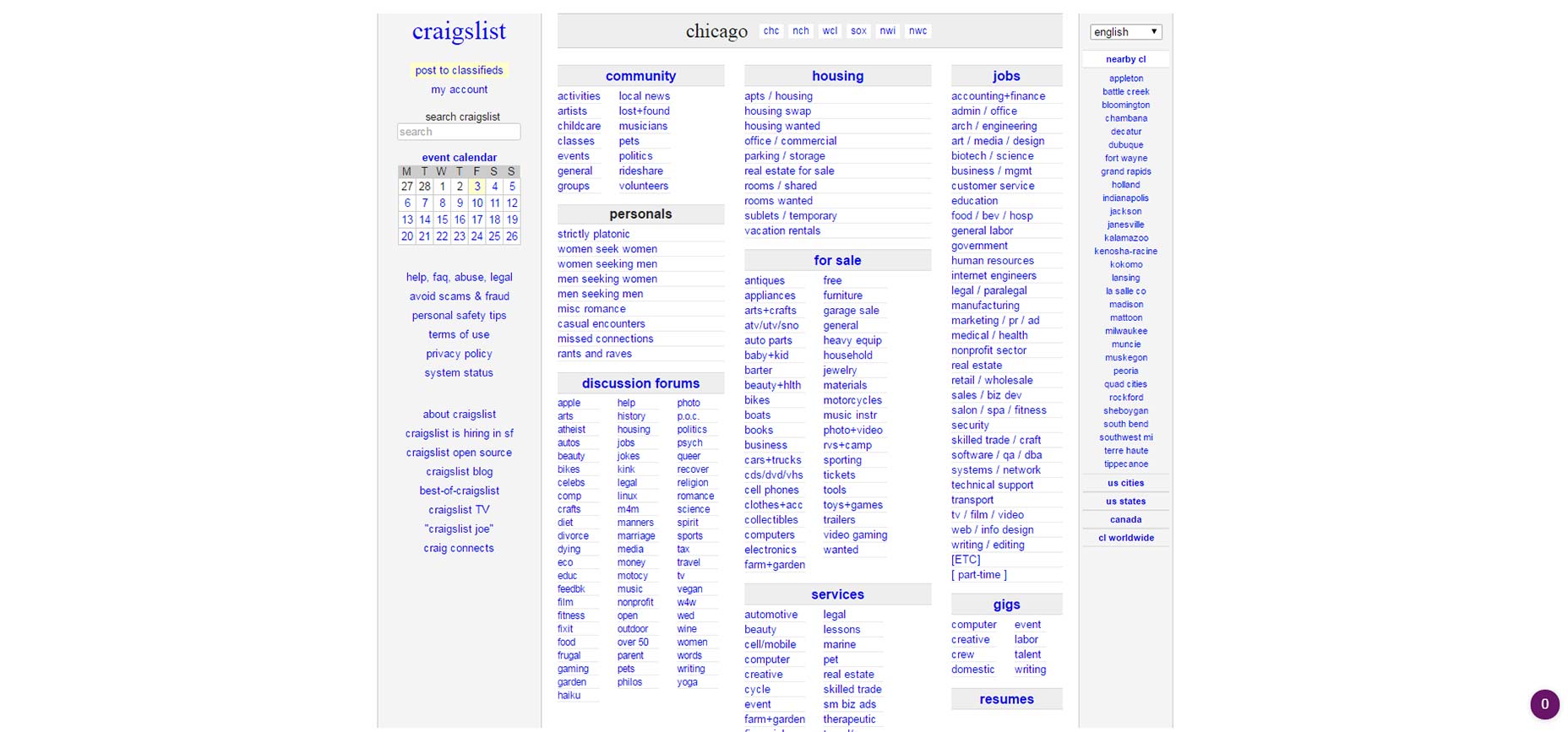Go to my account
The width and height of the screenshot is (1568, 732).
(x=459, y=89)
